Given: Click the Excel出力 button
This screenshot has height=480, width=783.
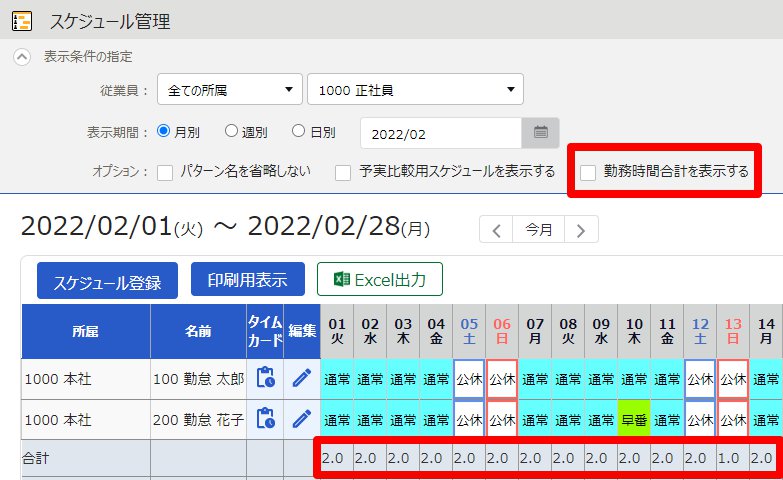Looking at the screenshot, I should point(380,279).
